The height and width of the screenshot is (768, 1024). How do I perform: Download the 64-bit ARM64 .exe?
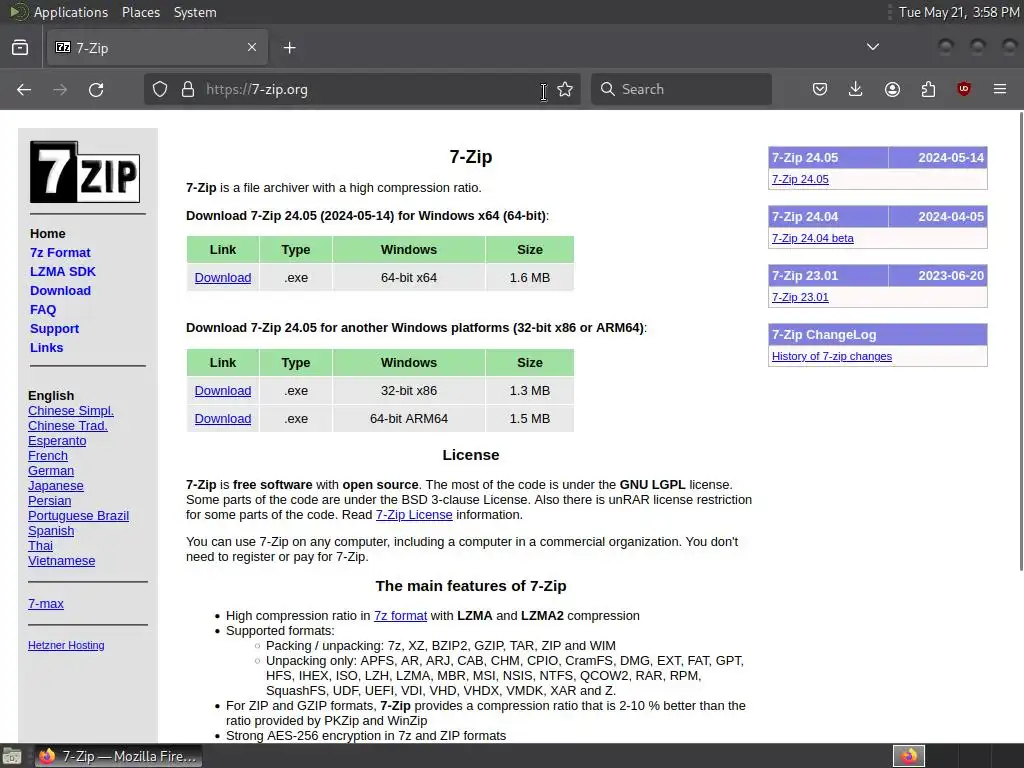(x=223, y=419)
